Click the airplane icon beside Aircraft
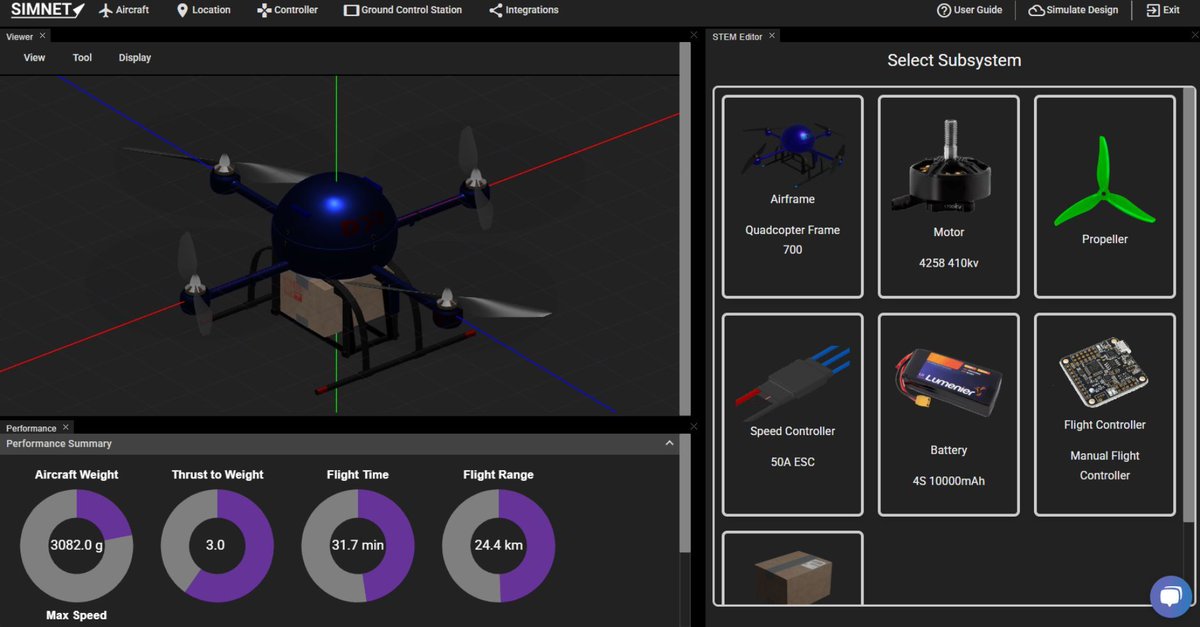The width and height of the screenshot is (1200, 627). pos(106,10)
